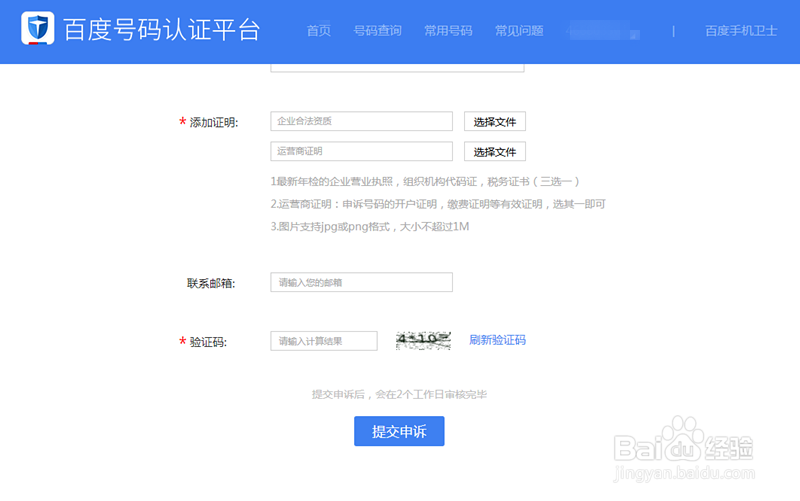Go to 号码查询 page
The width and height of the screenshot is (800, 501).
tap(378, 31)
